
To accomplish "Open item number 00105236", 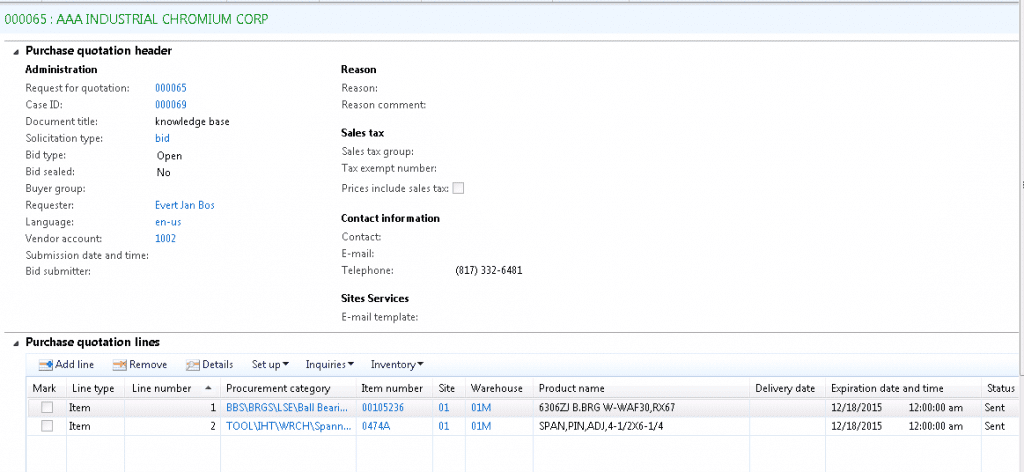I will click(384, 408).
